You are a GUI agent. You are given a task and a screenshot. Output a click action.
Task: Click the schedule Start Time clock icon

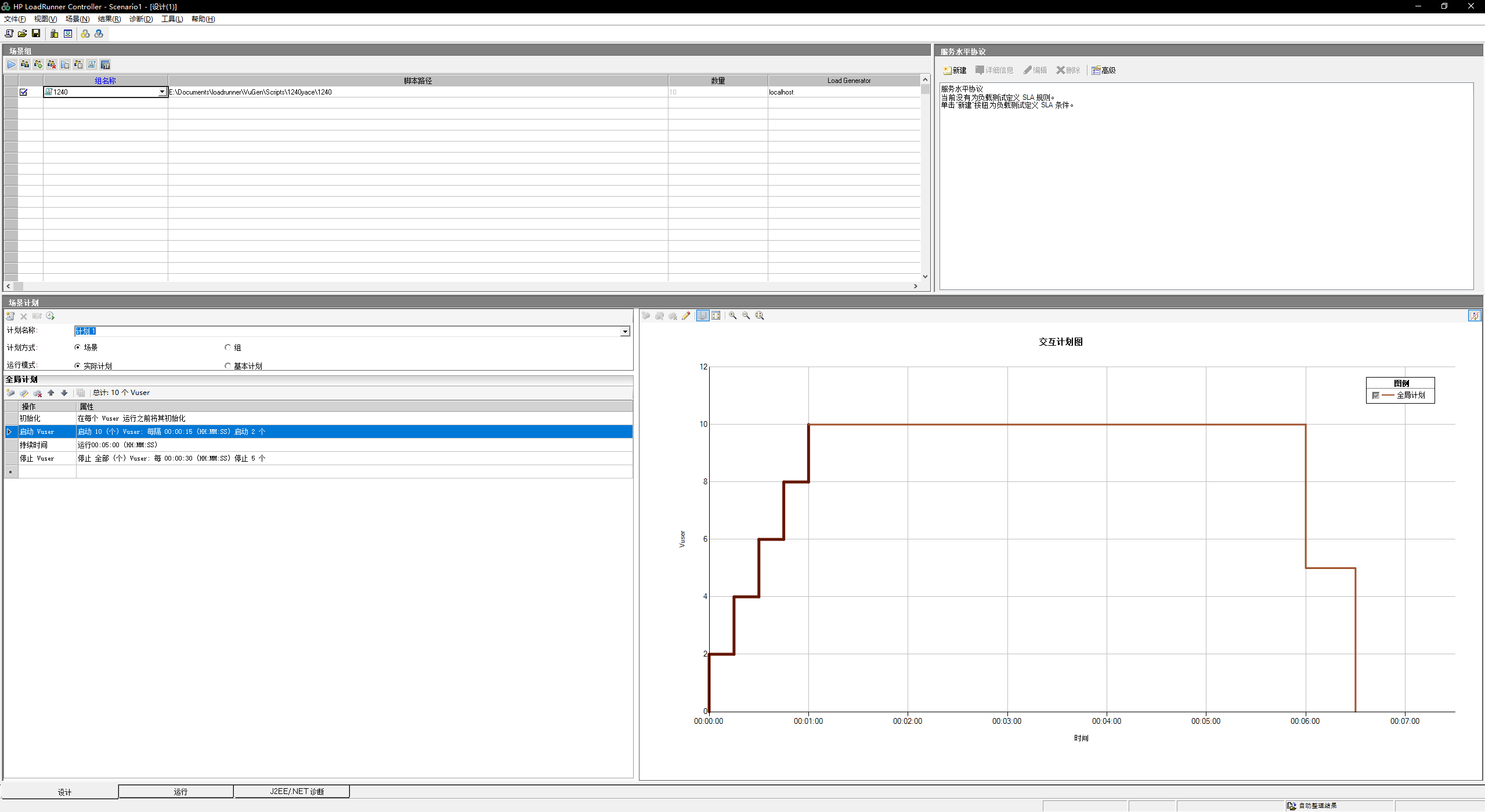pos(50,316)
